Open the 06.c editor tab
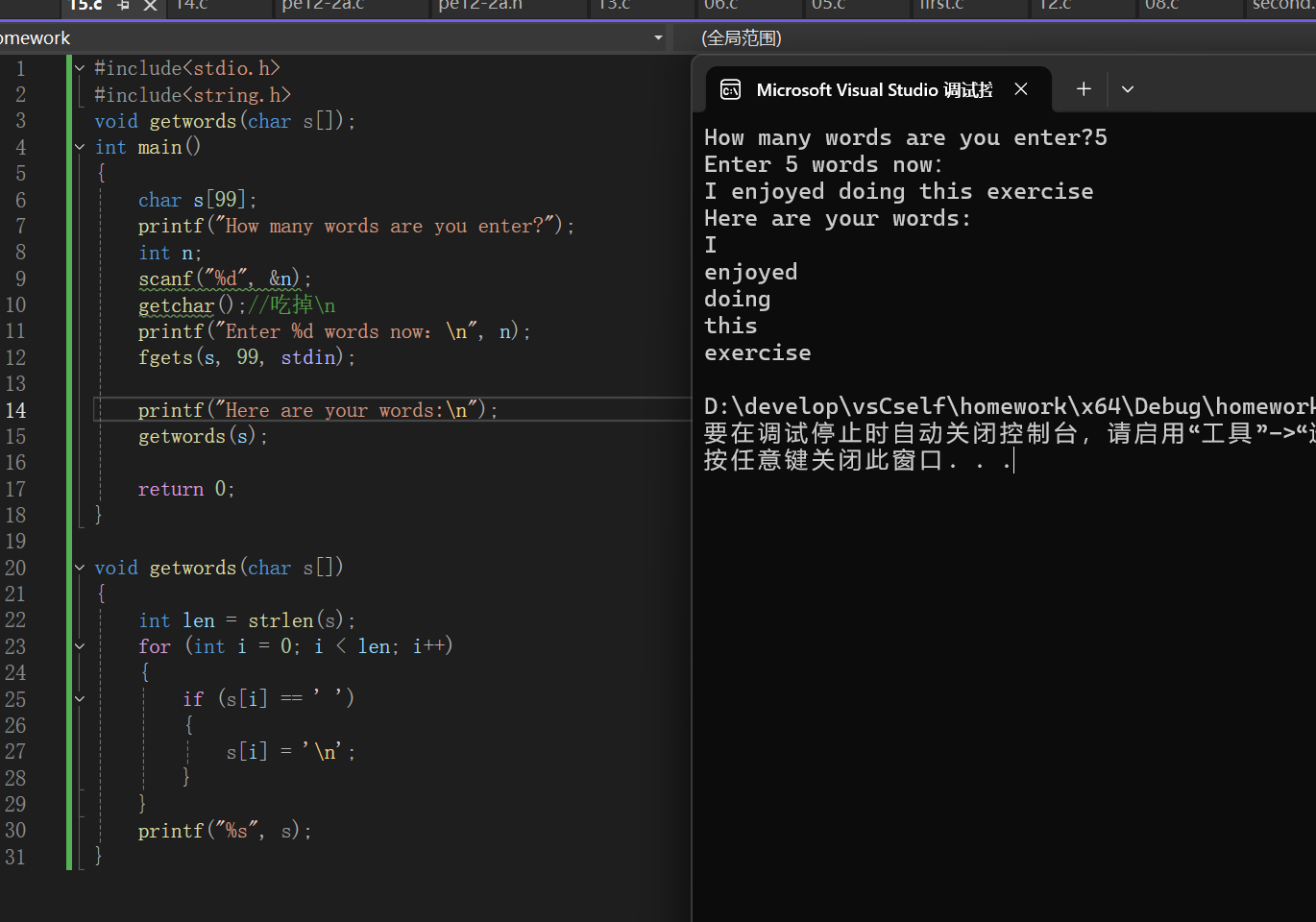1316x922 pixels. click(720, 6)
